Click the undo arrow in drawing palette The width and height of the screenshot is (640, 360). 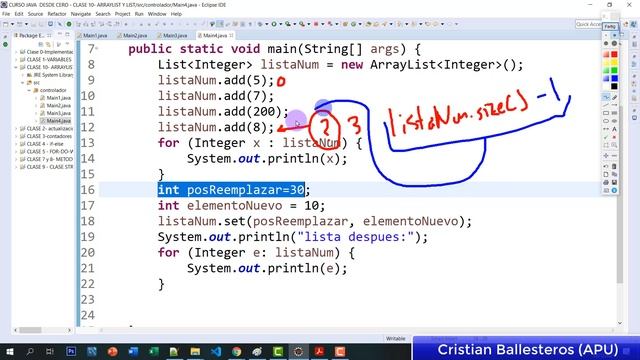(606, 166)
